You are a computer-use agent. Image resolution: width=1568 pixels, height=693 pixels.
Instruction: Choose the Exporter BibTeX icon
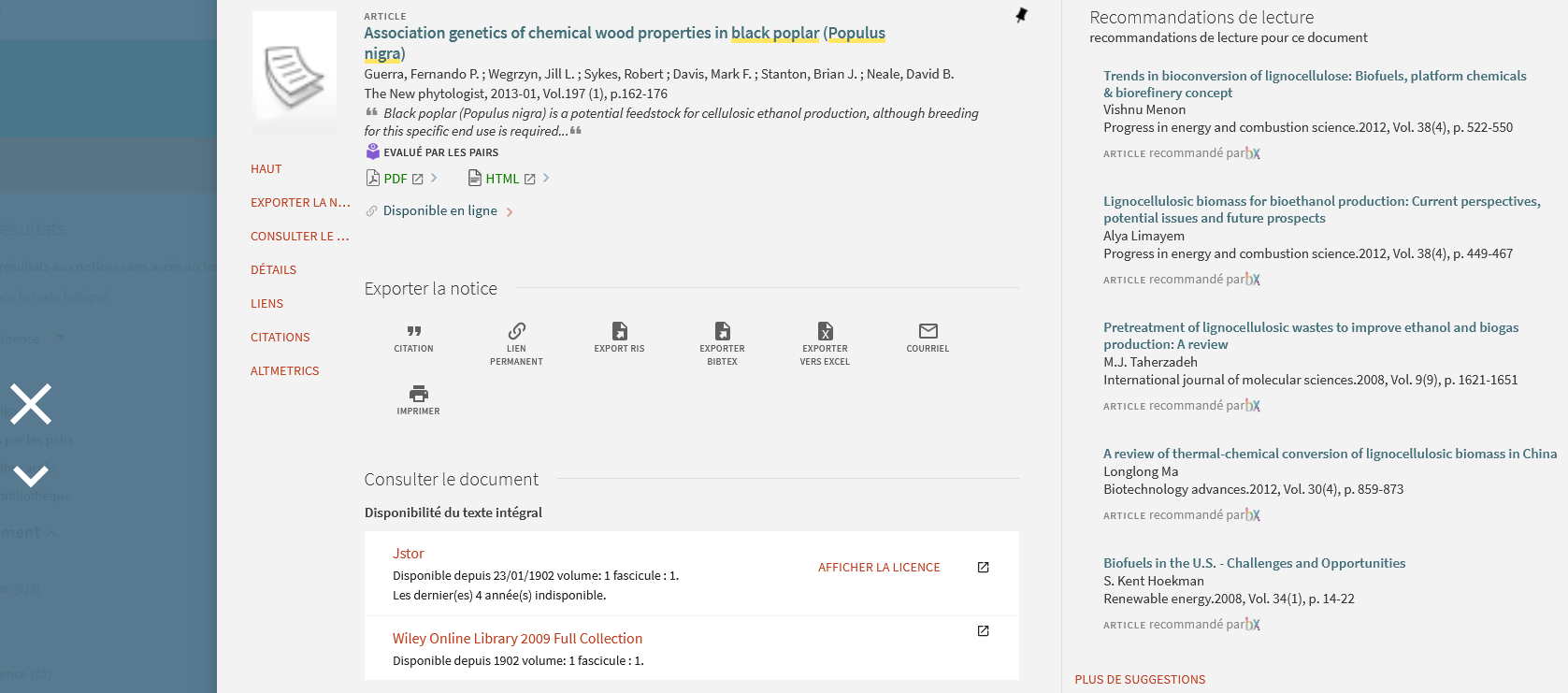tap(722, 331)
